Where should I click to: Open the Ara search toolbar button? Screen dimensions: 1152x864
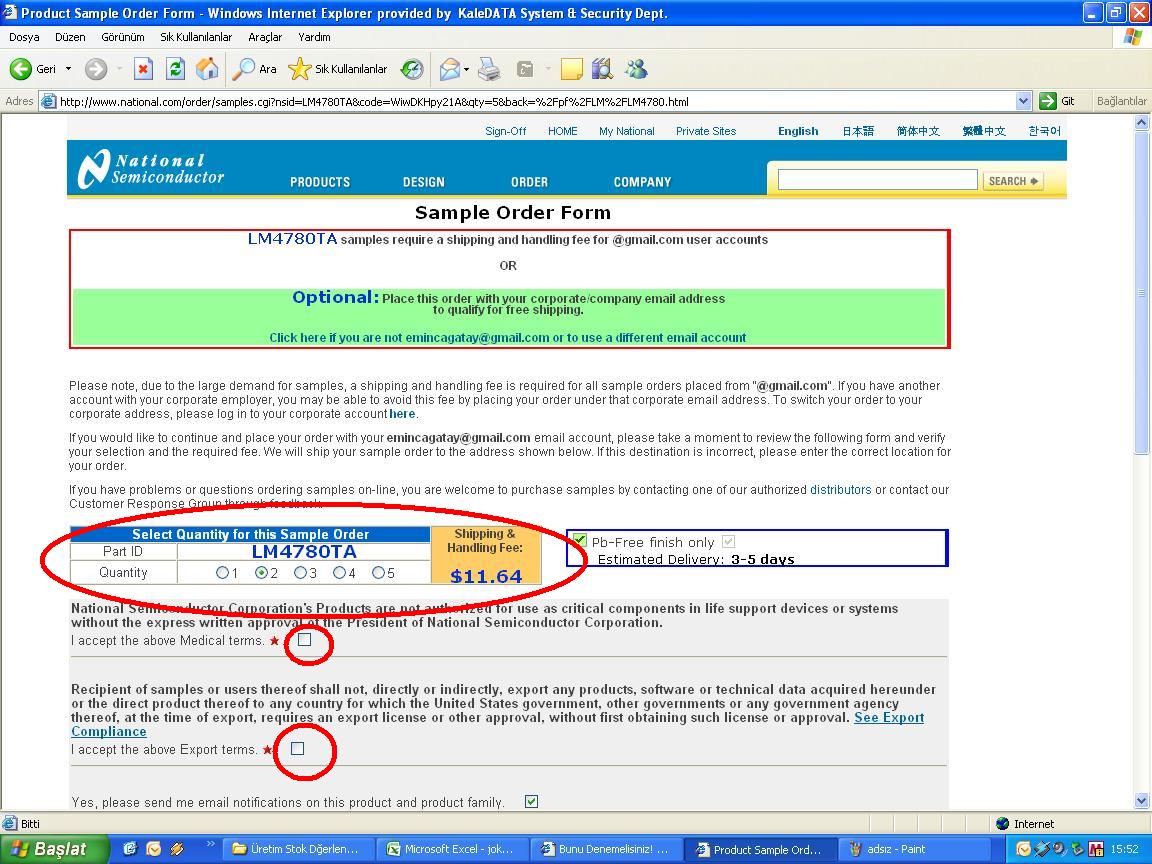[254, 69]
